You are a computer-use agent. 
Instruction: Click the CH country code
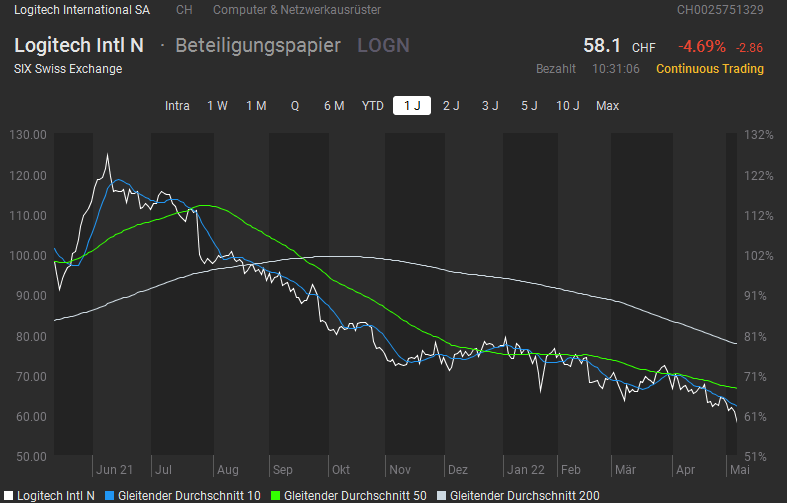point(184,10)
